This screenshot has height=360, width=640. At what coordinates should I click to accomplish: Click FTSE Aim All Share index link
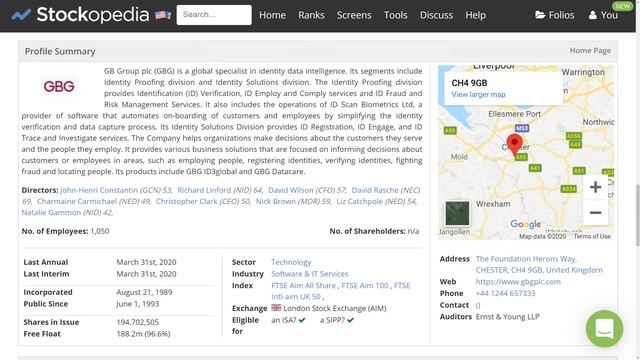[303, 285]
